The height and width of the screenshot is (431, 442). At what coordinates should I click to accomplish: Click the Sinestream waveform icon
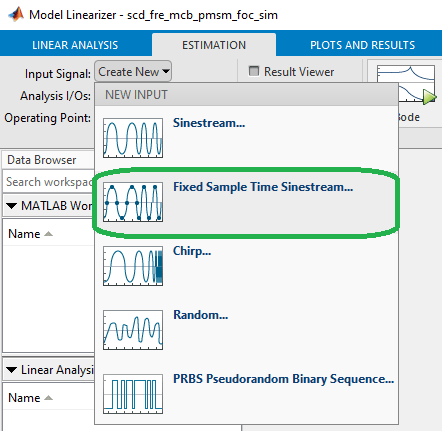133,138
